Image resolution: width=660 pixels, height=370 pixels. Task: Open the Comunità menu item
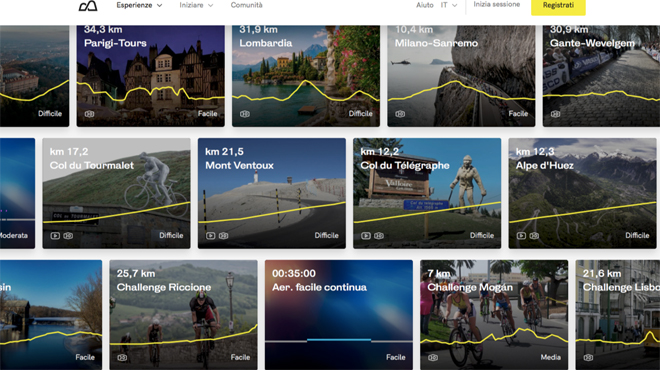246,5
